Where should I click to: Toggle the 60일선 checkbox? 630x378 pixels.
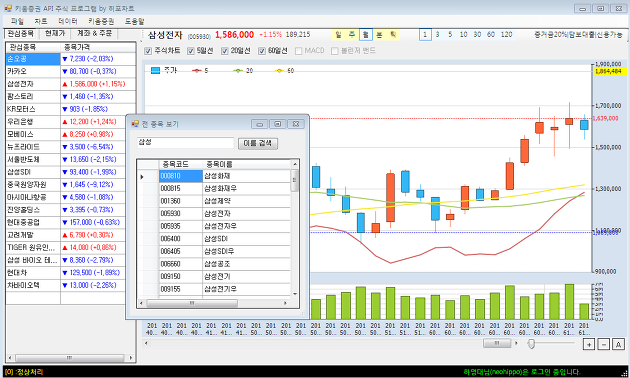click(262, 51)
